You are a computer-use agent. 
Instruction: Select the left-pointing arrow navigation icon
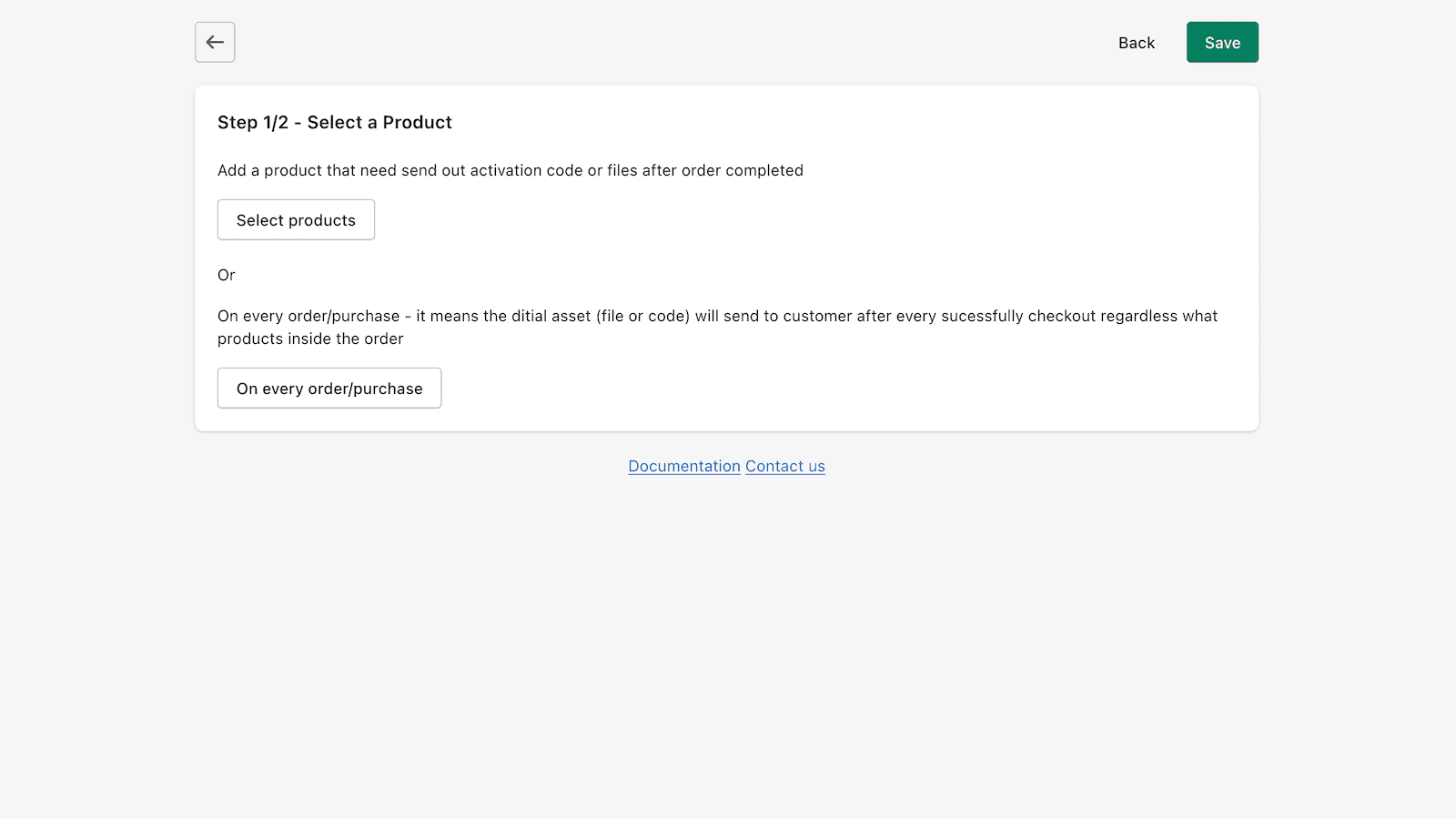click(x=215, y=42)
